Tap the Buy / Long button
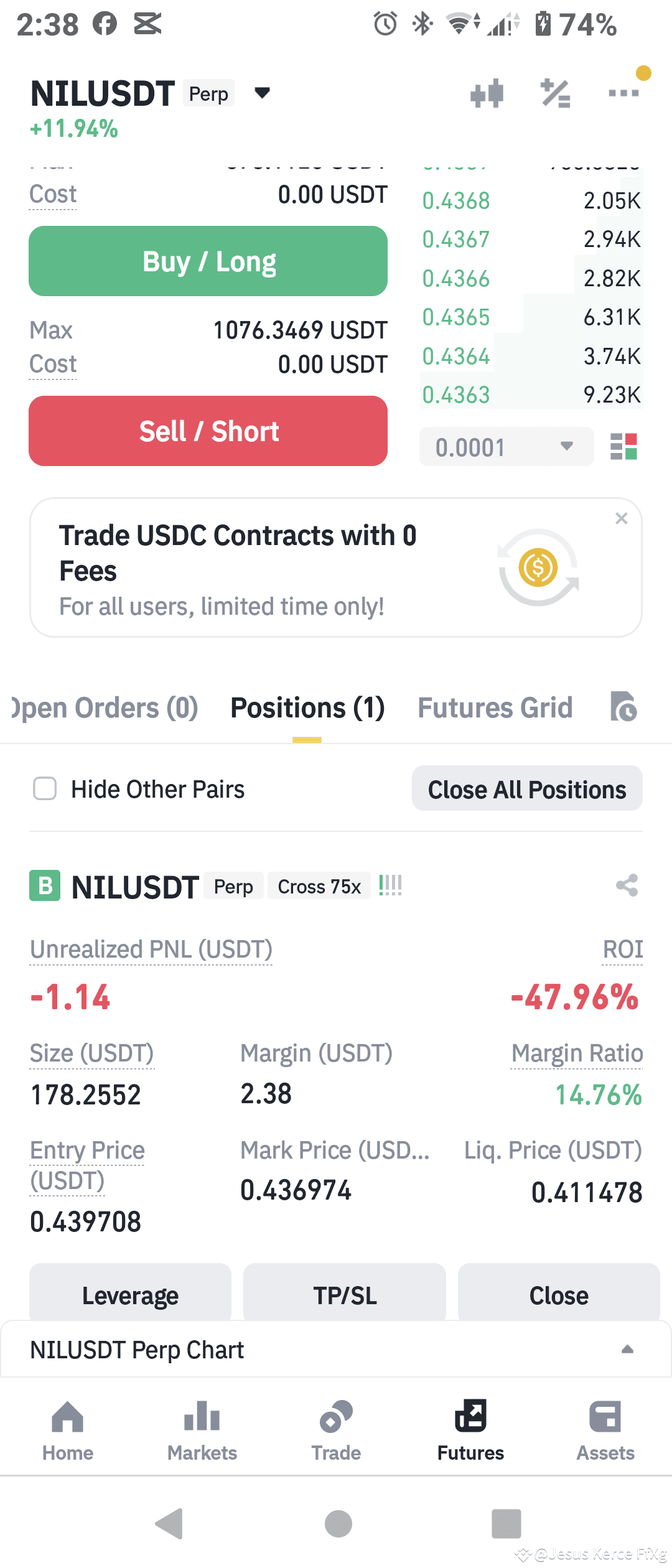 pyautogui.click(x=208, y=261)
